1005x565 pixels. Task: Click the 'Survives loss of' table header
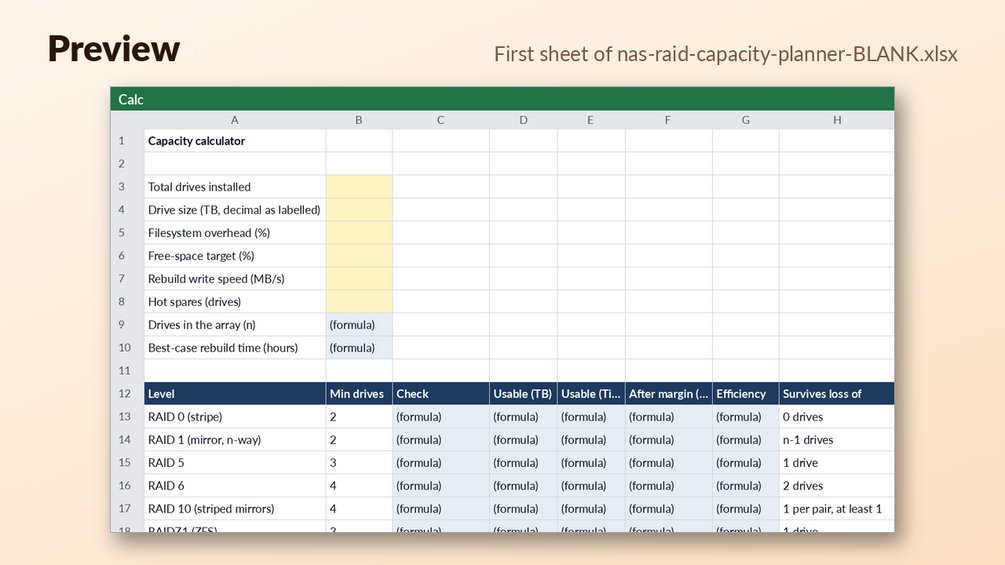click(x=837, y=394)
